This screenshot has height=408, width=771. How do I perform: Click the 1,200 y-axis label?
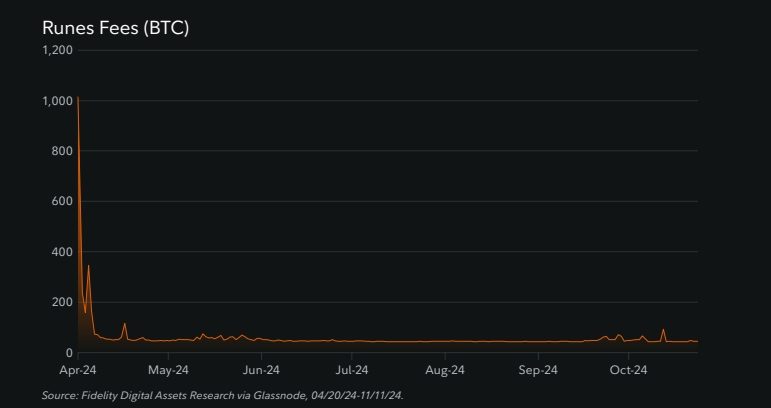pyautogui.click(x=57, y=50)
